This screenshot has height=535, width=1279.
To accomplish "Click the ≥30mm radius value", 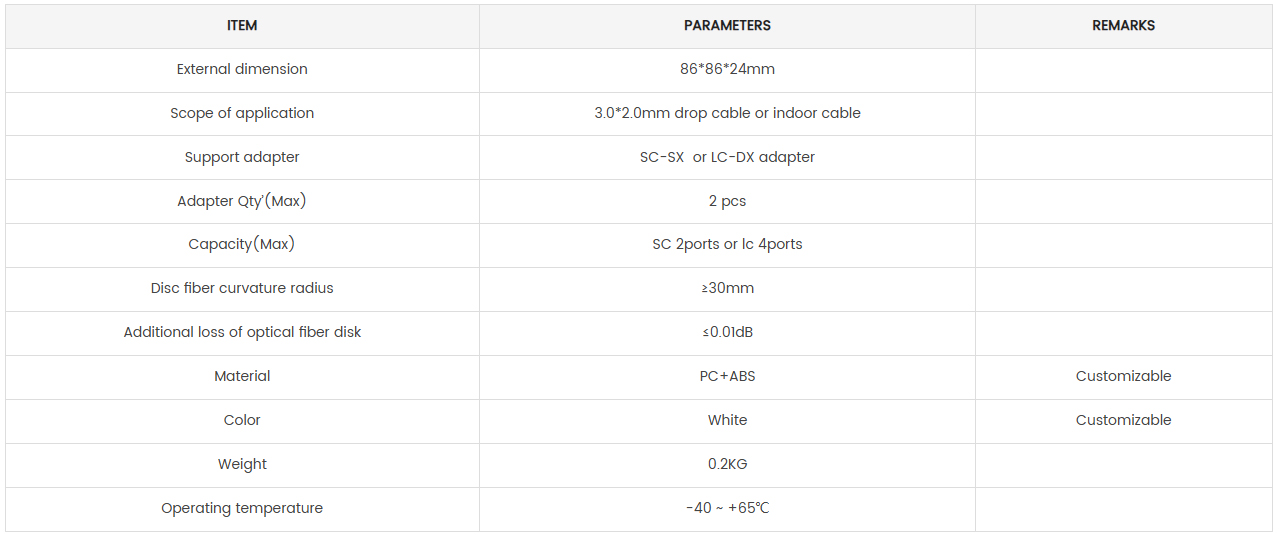I will [x=727, y=288].
